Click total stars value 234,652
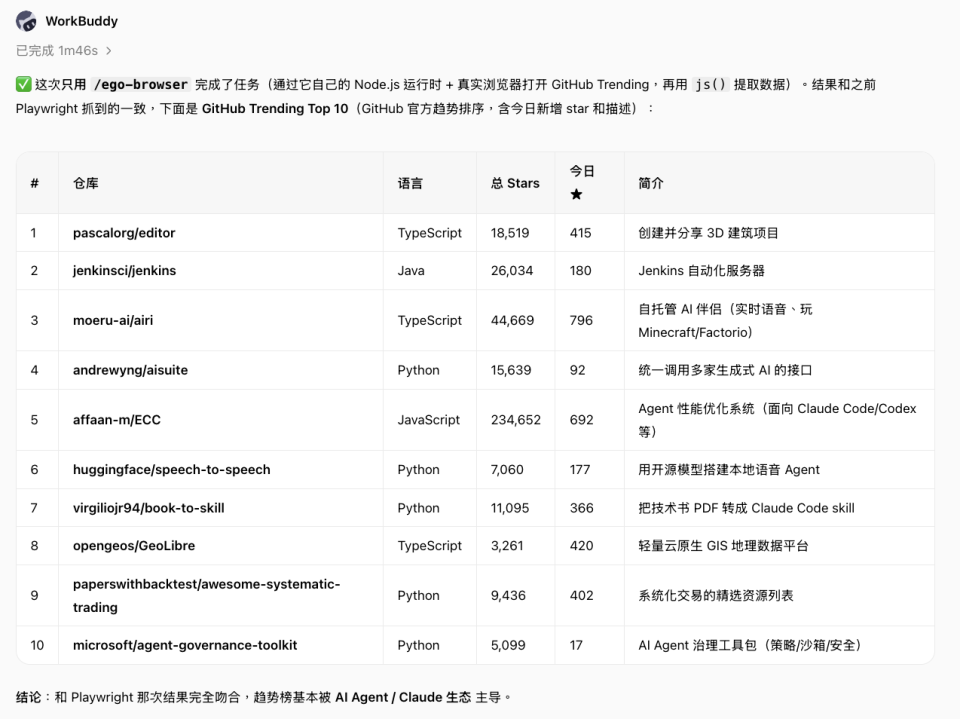 tap(516, 420)
